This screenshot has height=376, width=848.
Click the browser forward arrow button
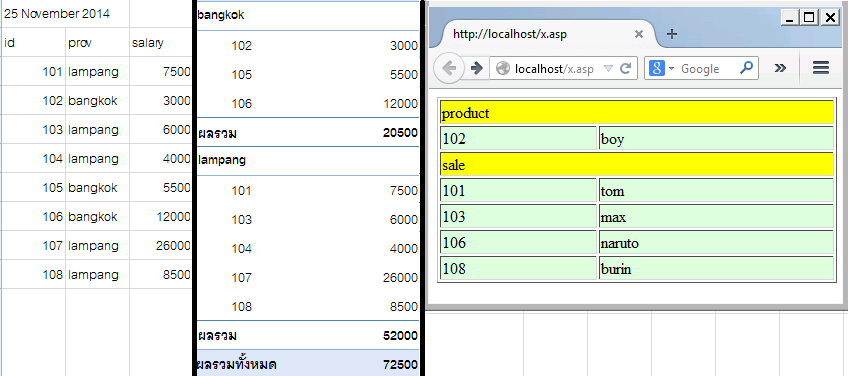point(476,69)
